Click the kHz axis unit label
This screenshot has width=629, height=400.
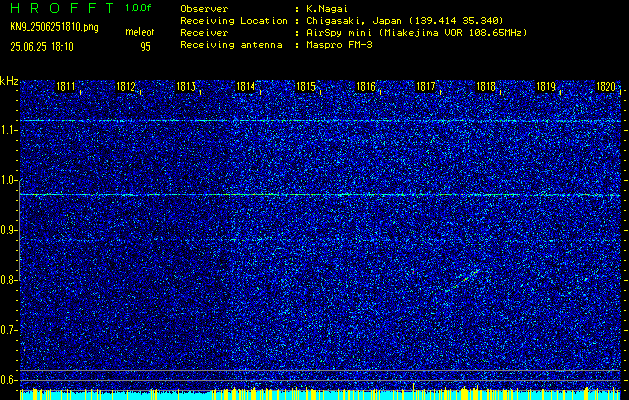(9, 81)
